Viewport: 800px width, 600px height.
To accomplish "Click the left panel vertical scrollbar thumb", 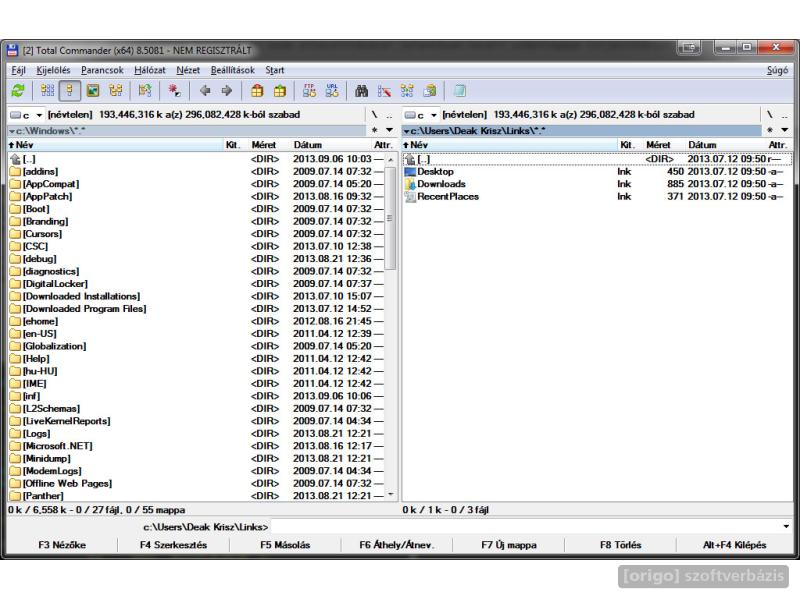I will point(390,218).
